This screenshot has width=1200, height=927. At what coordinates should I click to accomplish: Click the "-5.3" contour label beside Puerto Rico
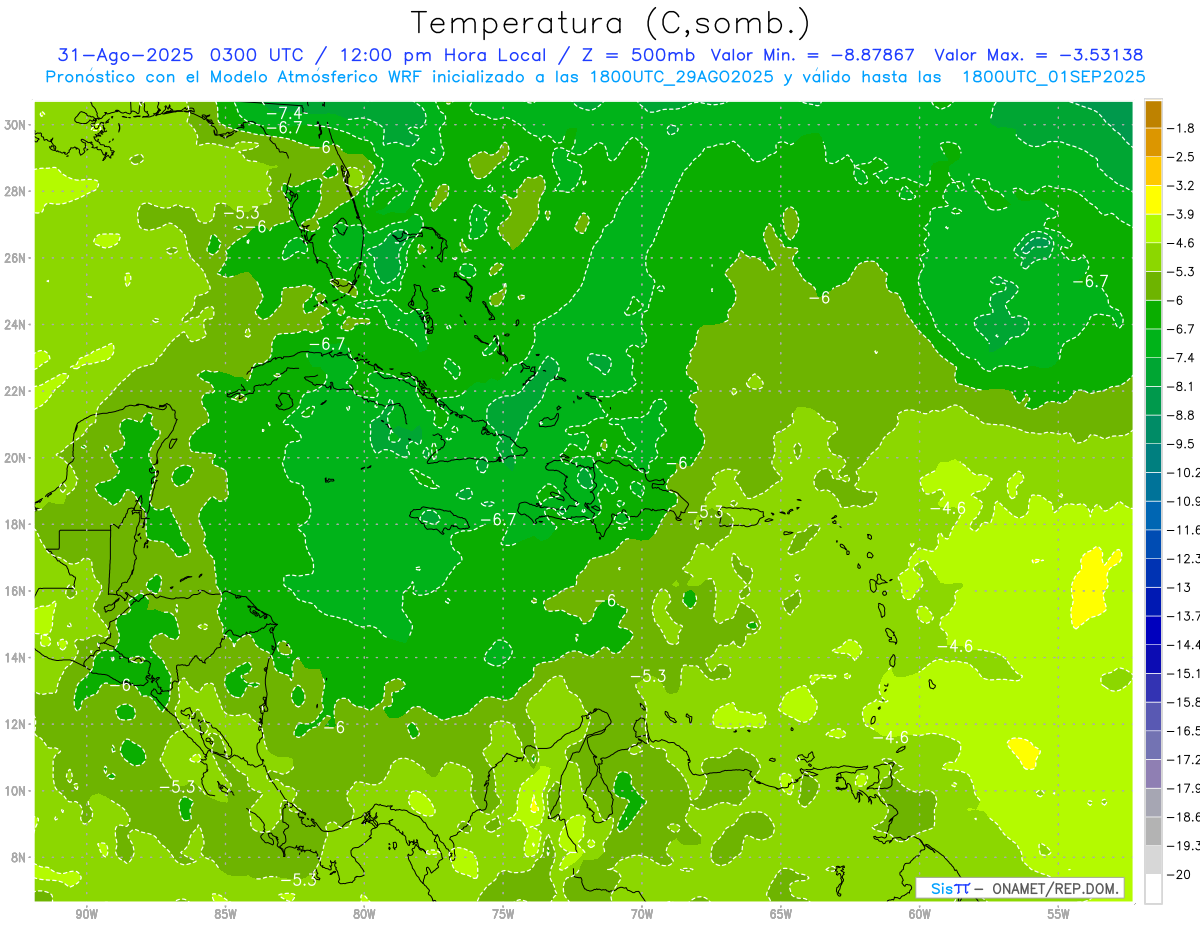point(704,512)
